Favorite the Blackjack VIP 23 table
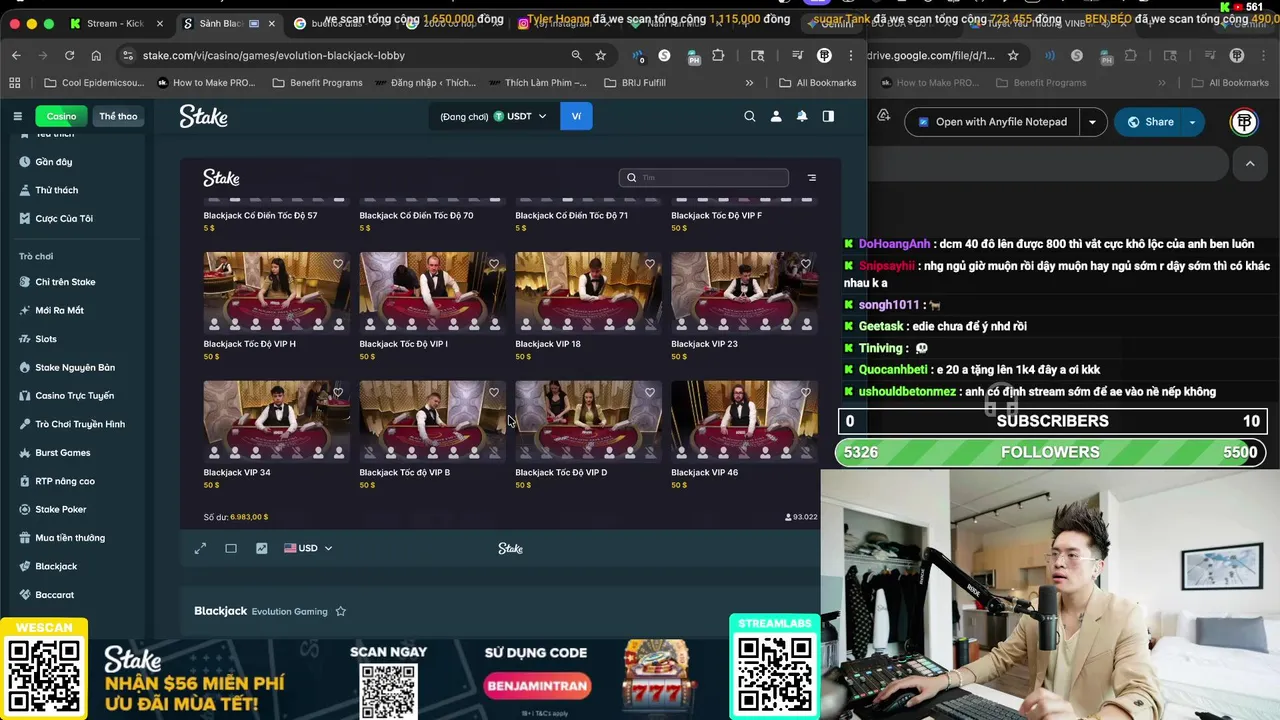The image size is (1280, 720). point(806,264)
